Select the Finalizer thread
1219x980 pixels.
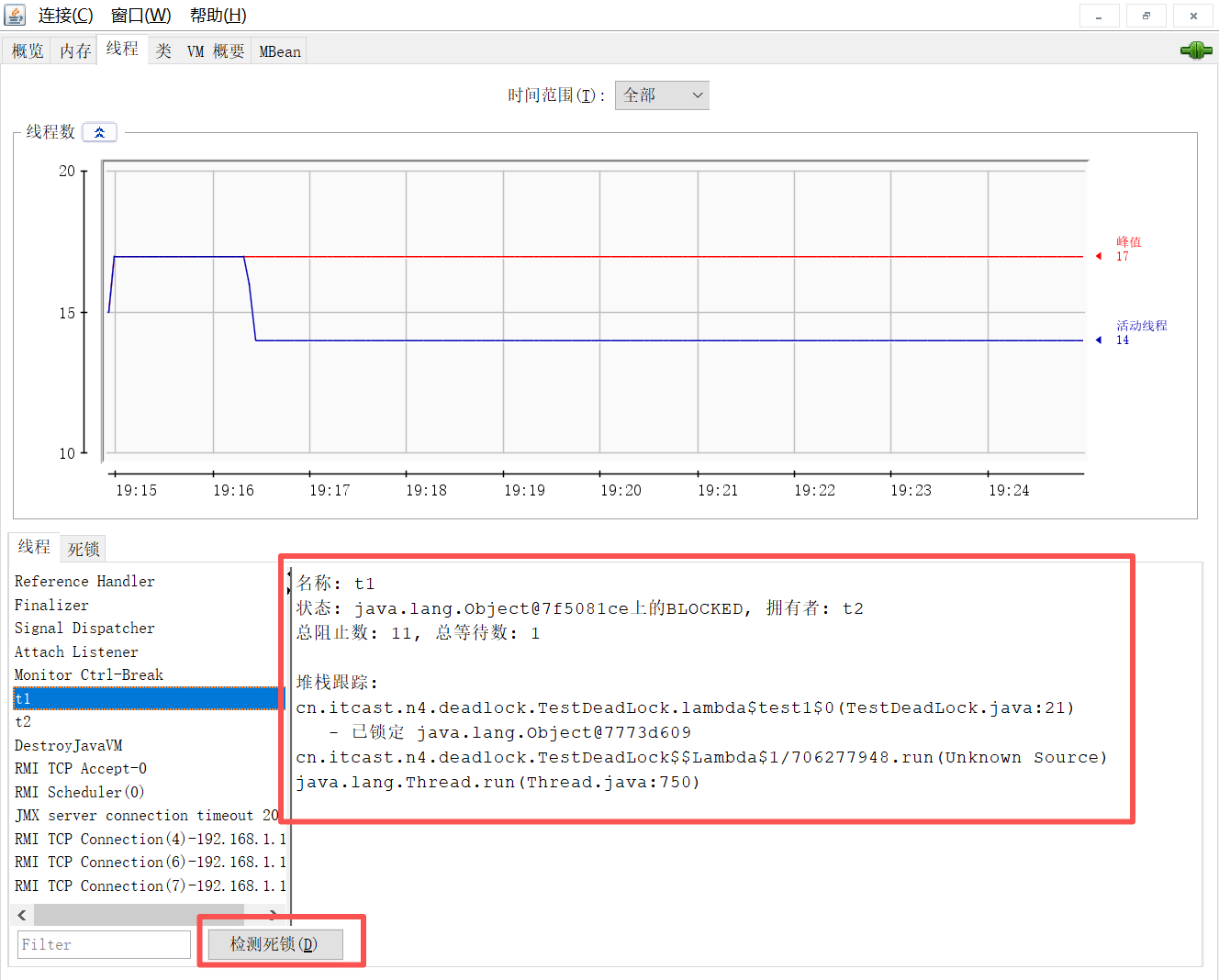pos(149,606)
